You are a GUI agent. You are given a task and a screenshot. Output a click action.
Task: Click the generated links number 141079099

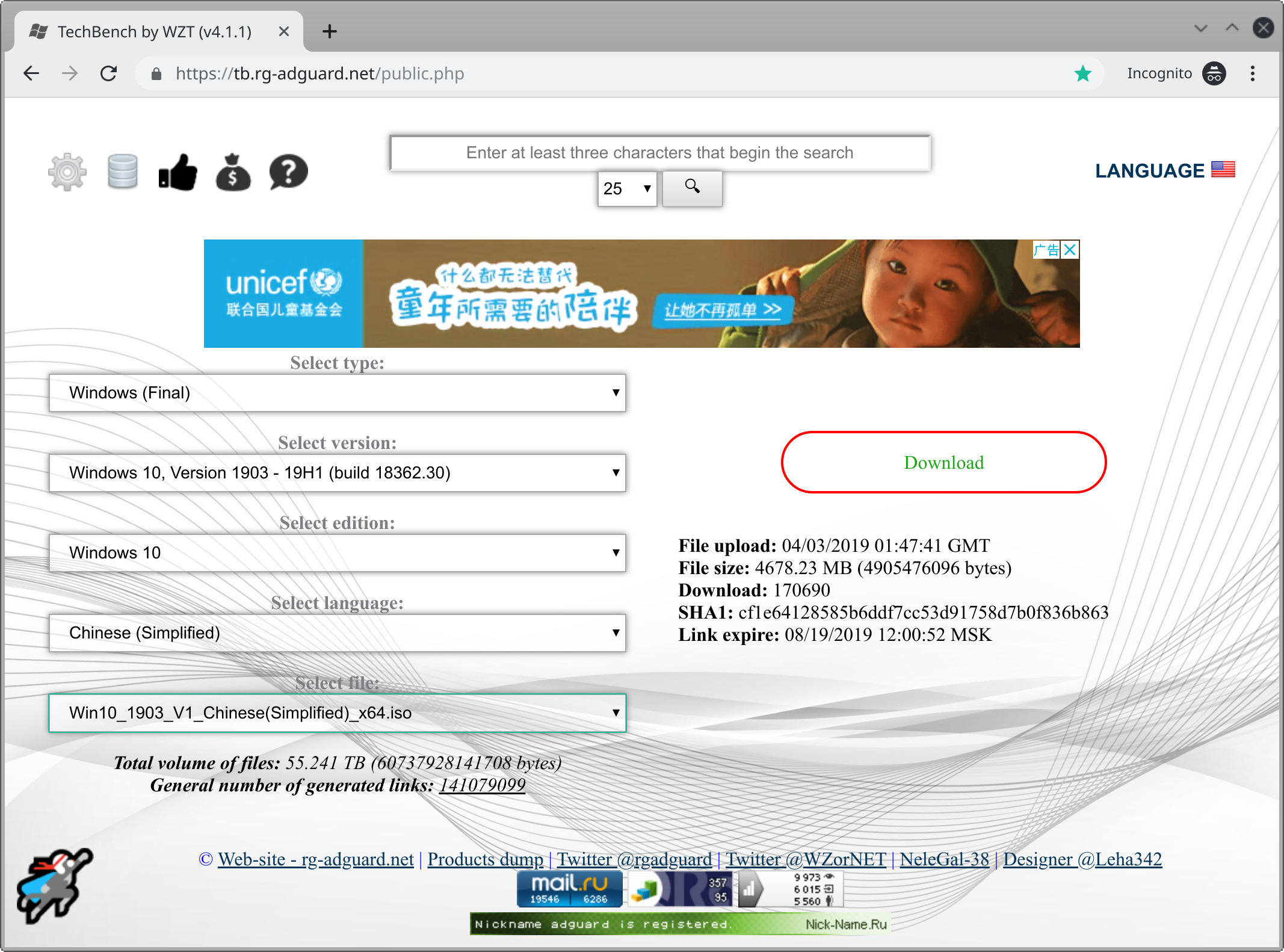pos(482,785)
